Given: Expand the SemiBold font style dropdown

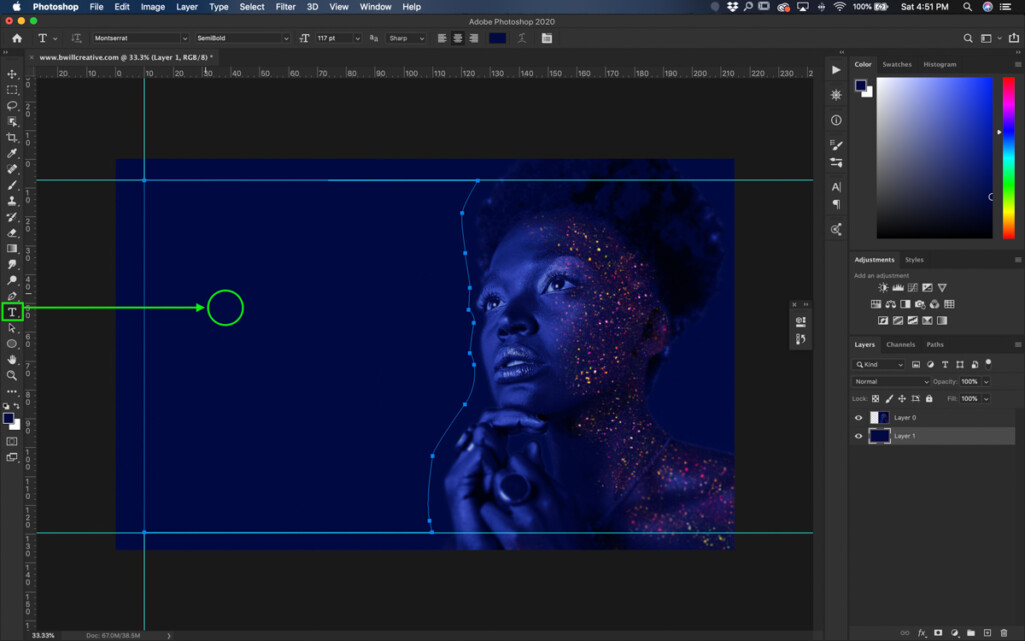Looking at the screenshot, I should (x=242, y=38).
